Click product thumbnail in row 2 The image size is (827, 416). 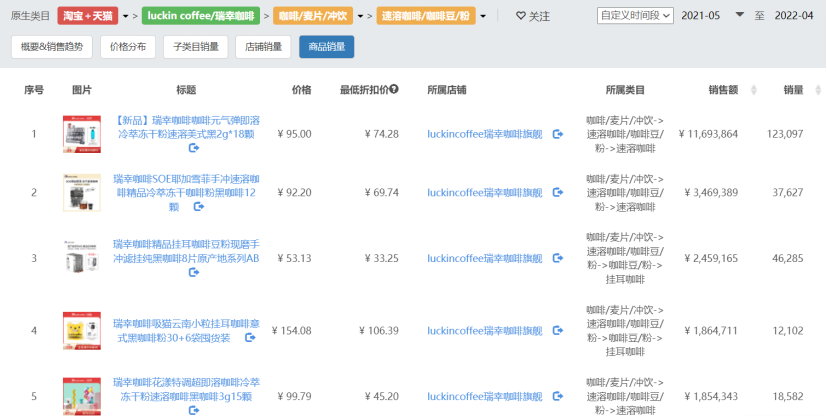[82, 192]
